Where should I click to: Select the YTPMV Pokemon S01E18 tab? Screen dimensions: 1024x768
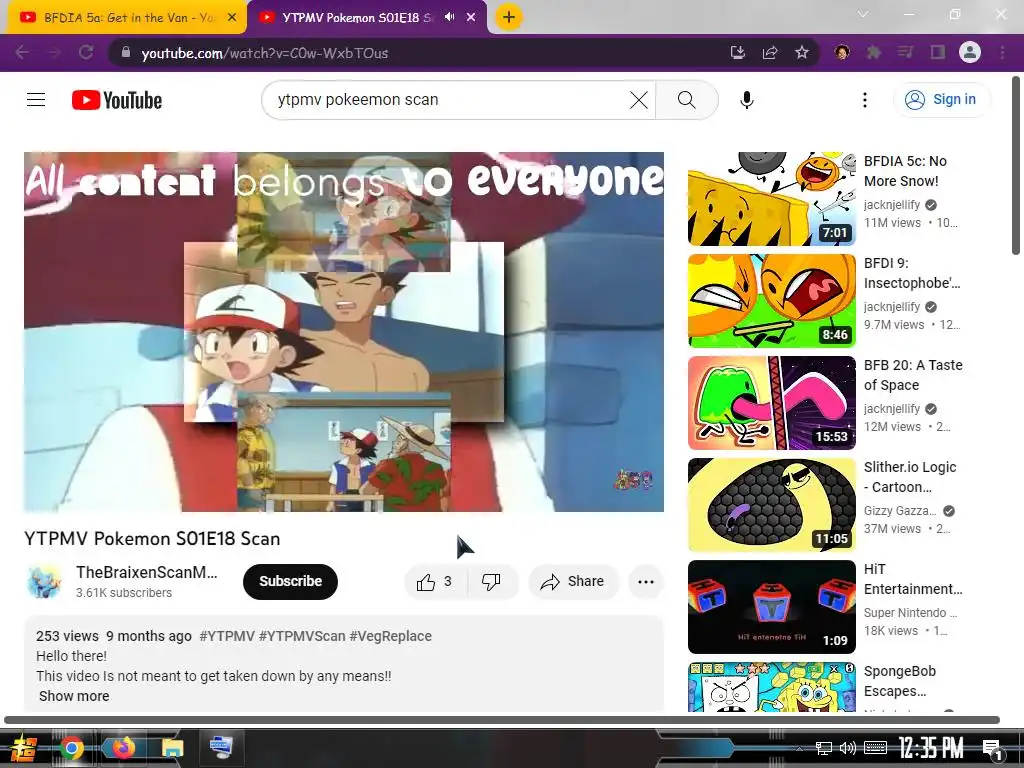click(356, 18)
